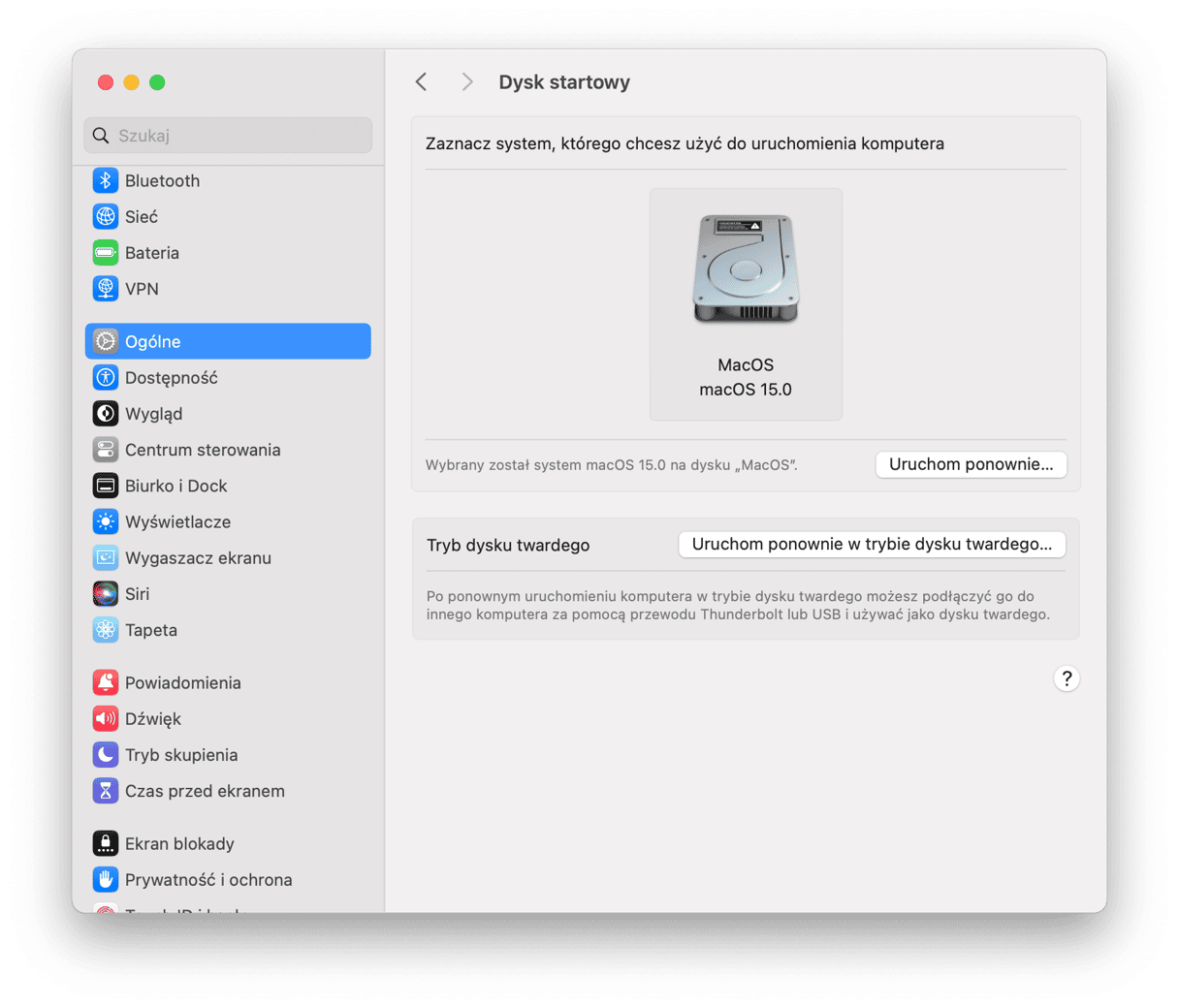The image size is (1179, 1008).
Task: Open Bluetooth label in sidebar
Action: point(162,181)
